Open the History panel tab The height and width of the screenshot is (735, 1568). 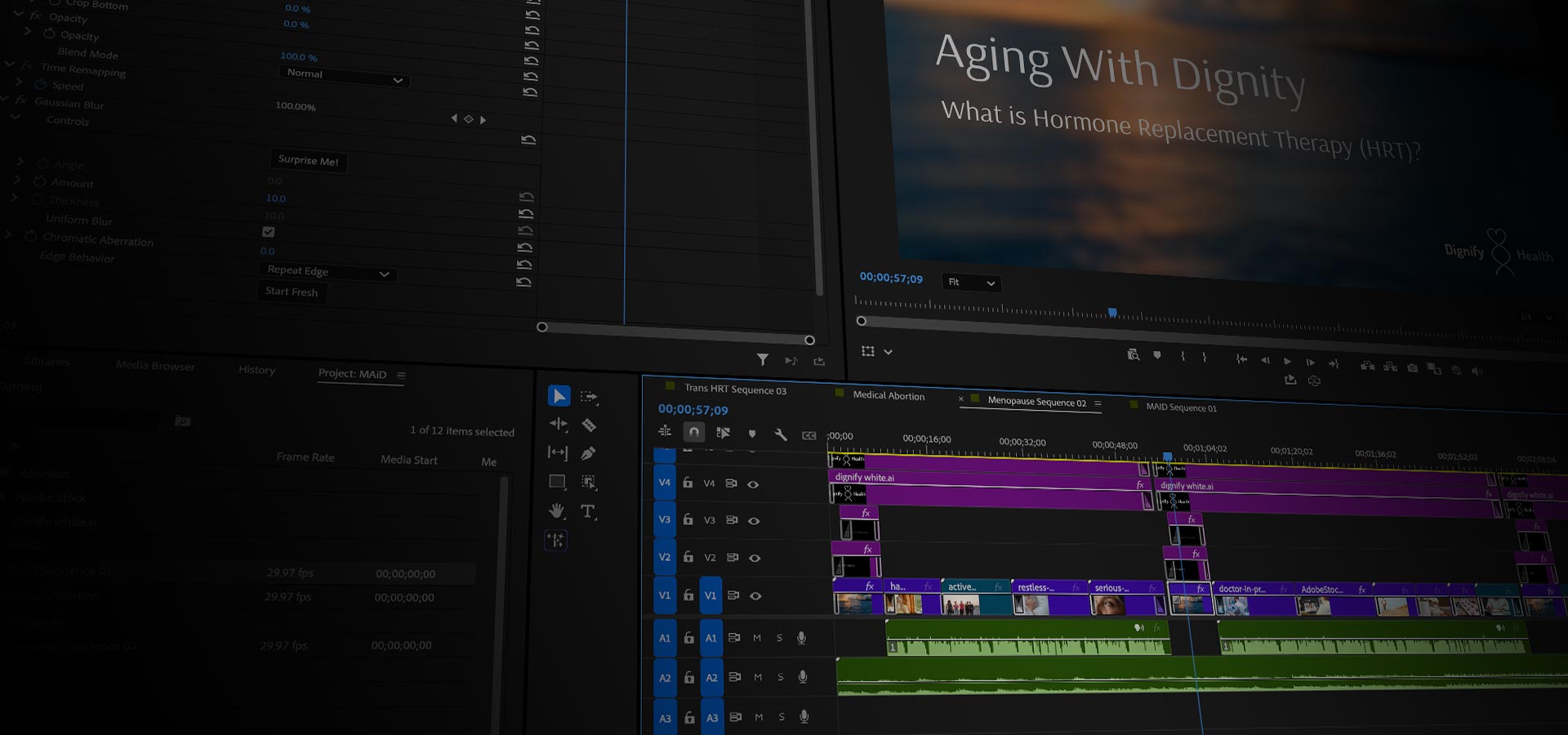coord(256,370)
